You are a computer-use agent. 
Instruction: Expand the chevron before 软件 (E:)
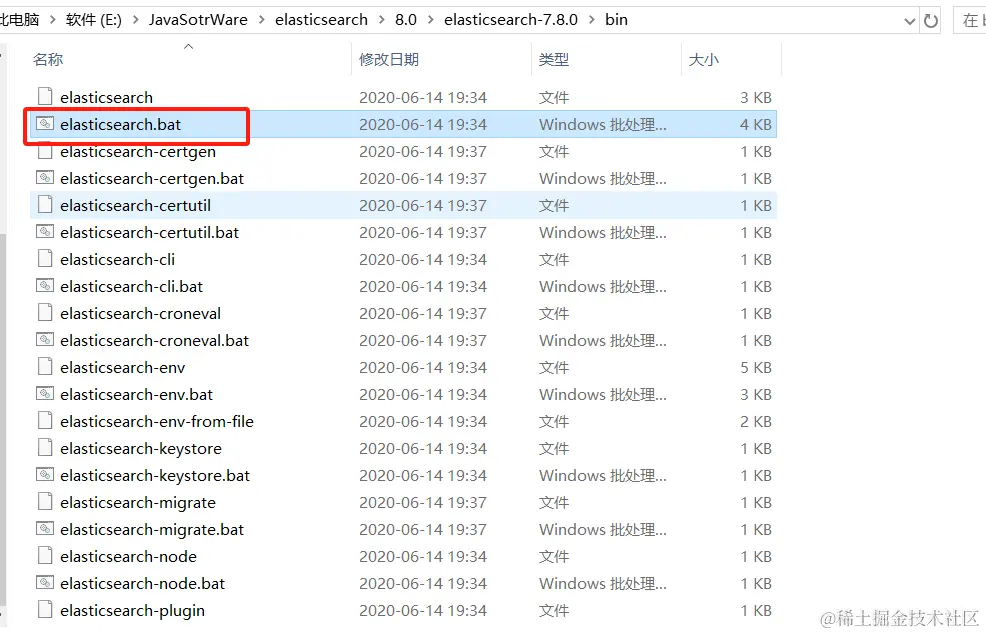point(52,20)
